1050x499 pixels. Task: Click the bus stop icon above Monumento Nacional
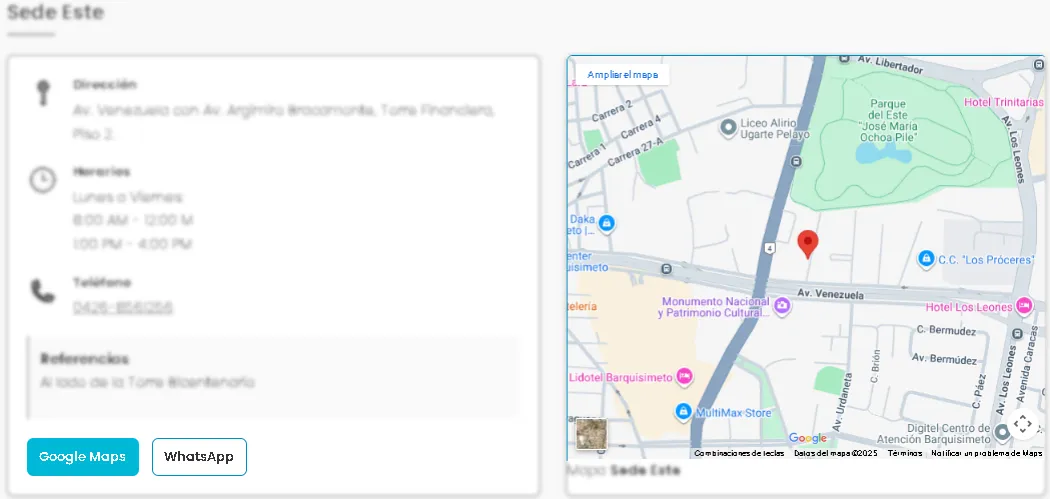[x=666, y=269]
